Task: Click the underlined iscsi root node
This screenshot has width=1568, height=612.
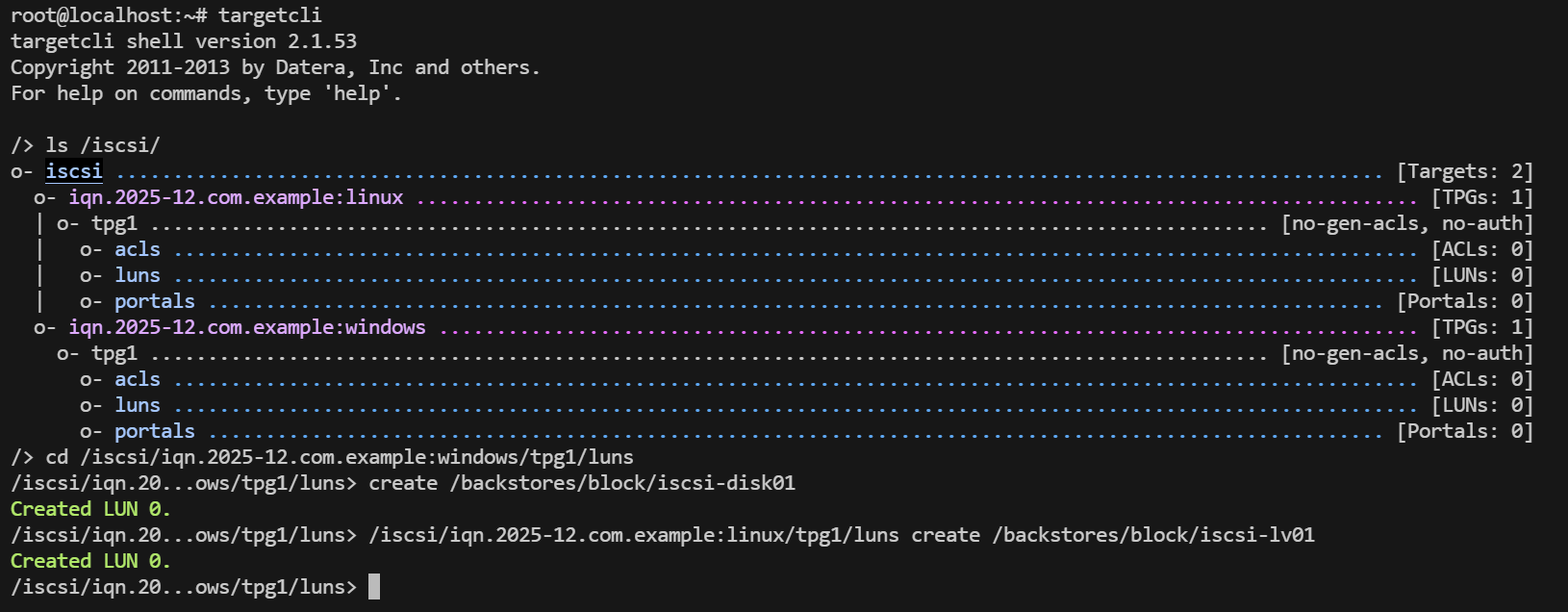Action: click(x=74, y=171)
